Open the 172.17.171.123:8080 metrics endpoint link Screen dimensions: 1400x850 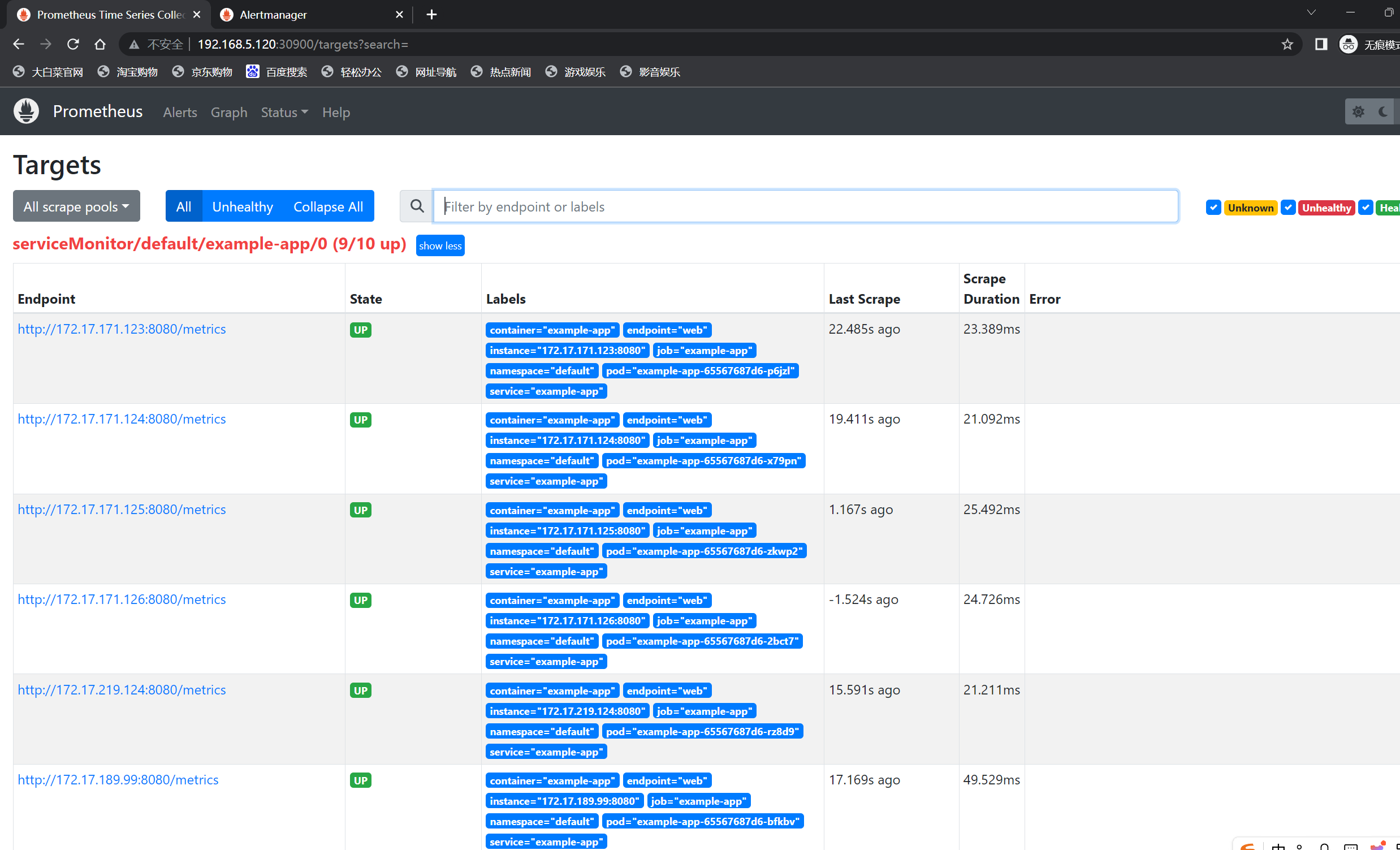point(122,329)
